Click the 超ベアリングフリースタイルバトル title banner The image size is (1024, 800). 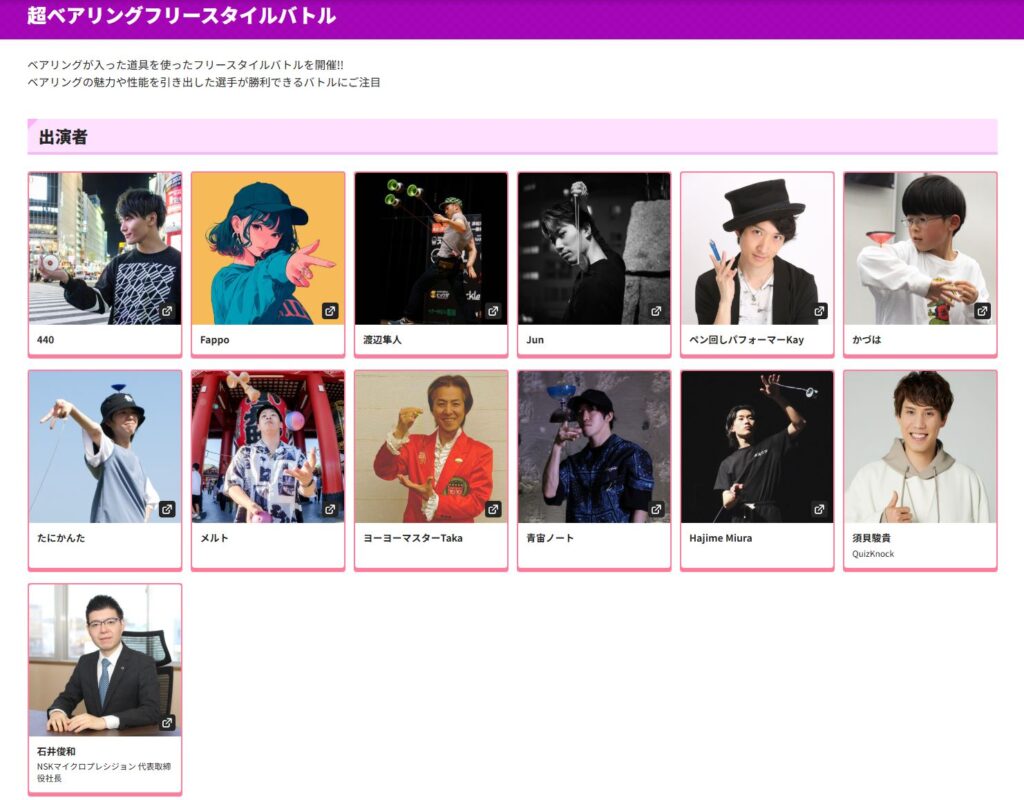(x=182, y=17)
